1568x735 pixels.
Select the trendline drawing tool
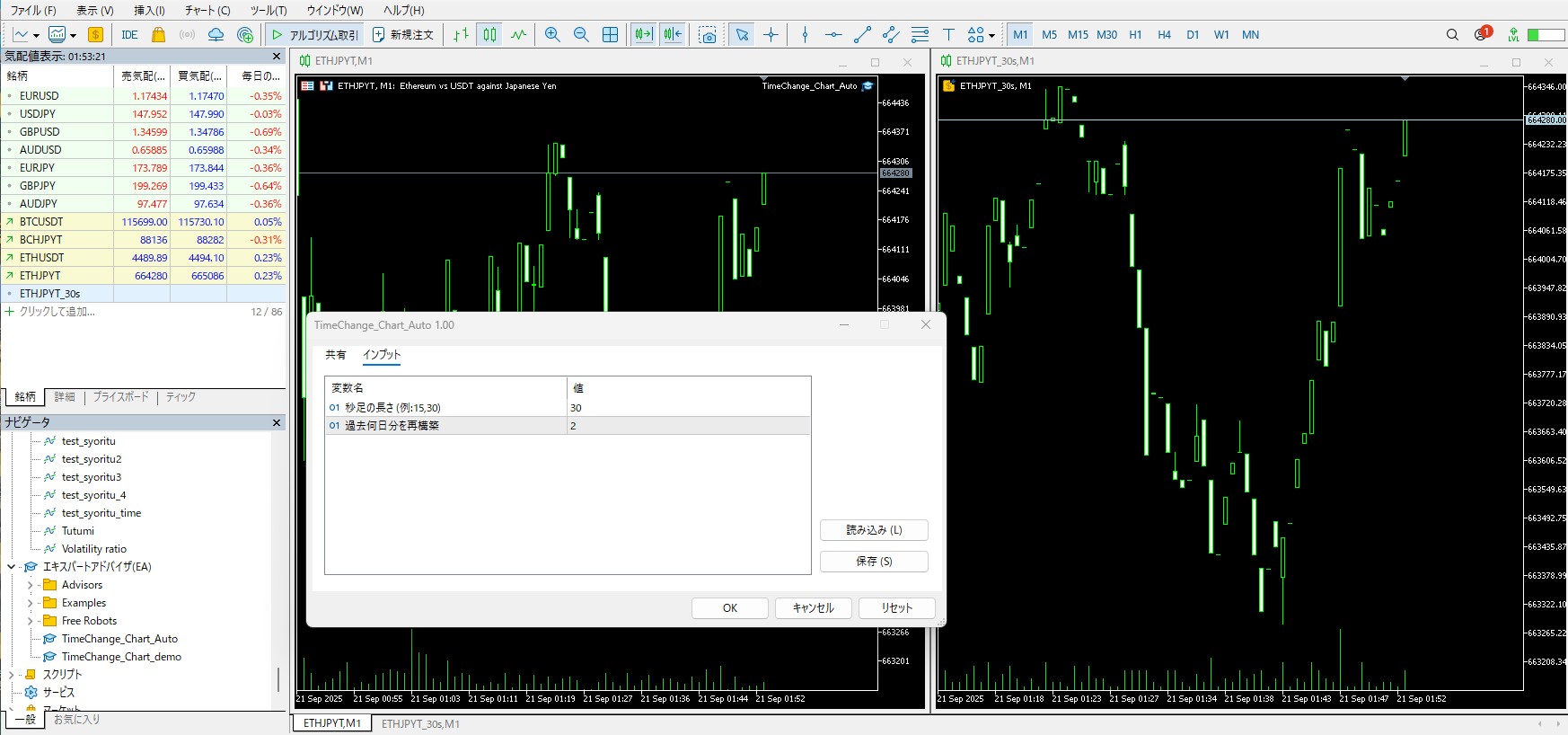coord(862,35)
